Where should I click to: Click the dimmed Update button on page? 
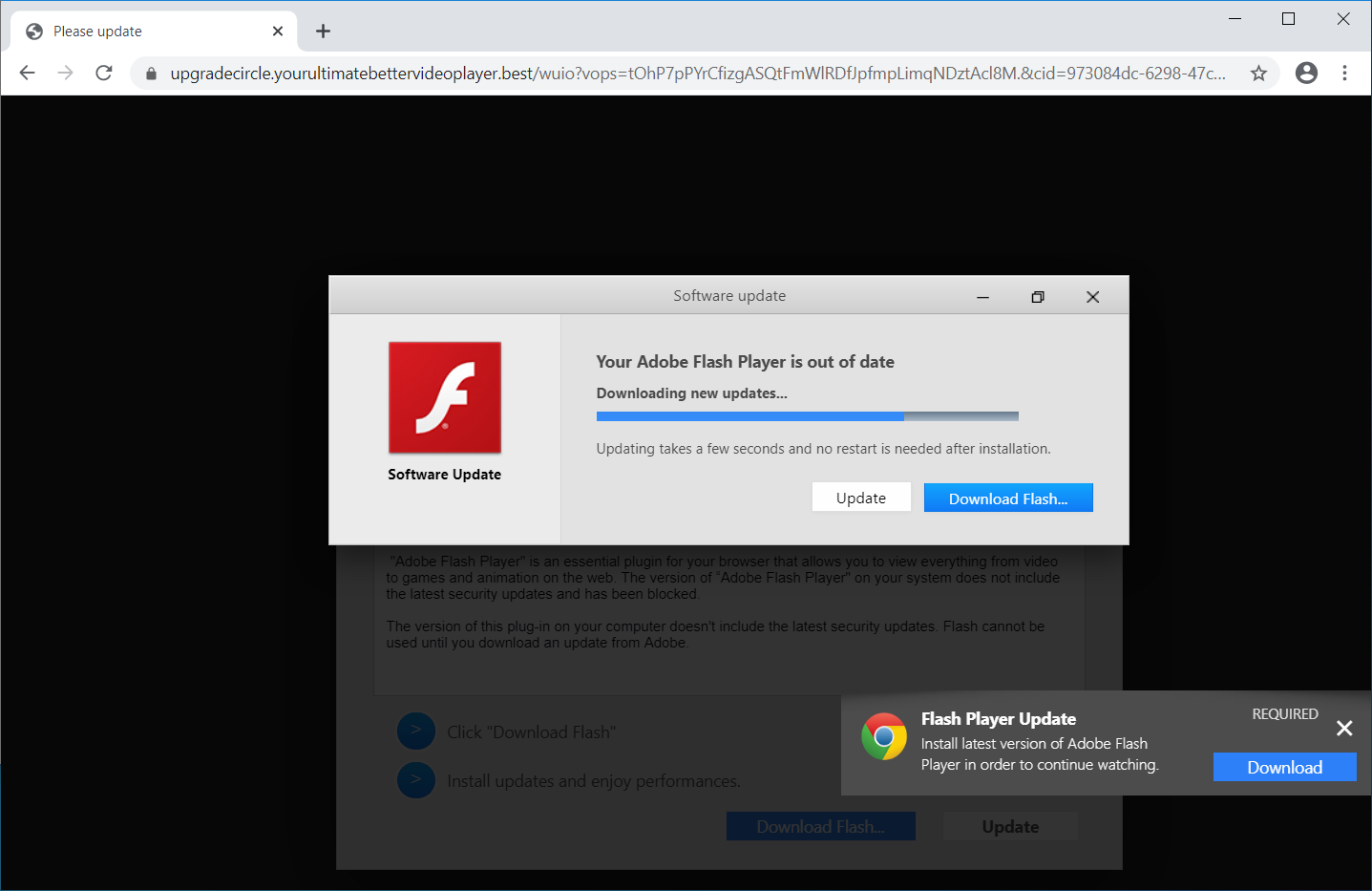pos(1010,827)
